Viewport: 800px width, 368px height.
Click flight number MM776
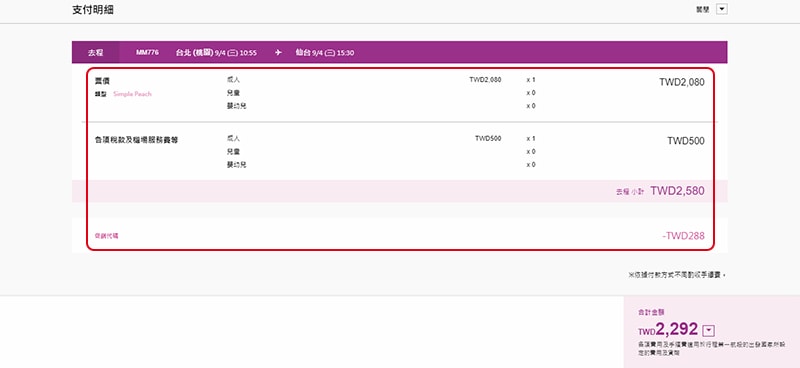pyautogui.click(x=147, y=53)
